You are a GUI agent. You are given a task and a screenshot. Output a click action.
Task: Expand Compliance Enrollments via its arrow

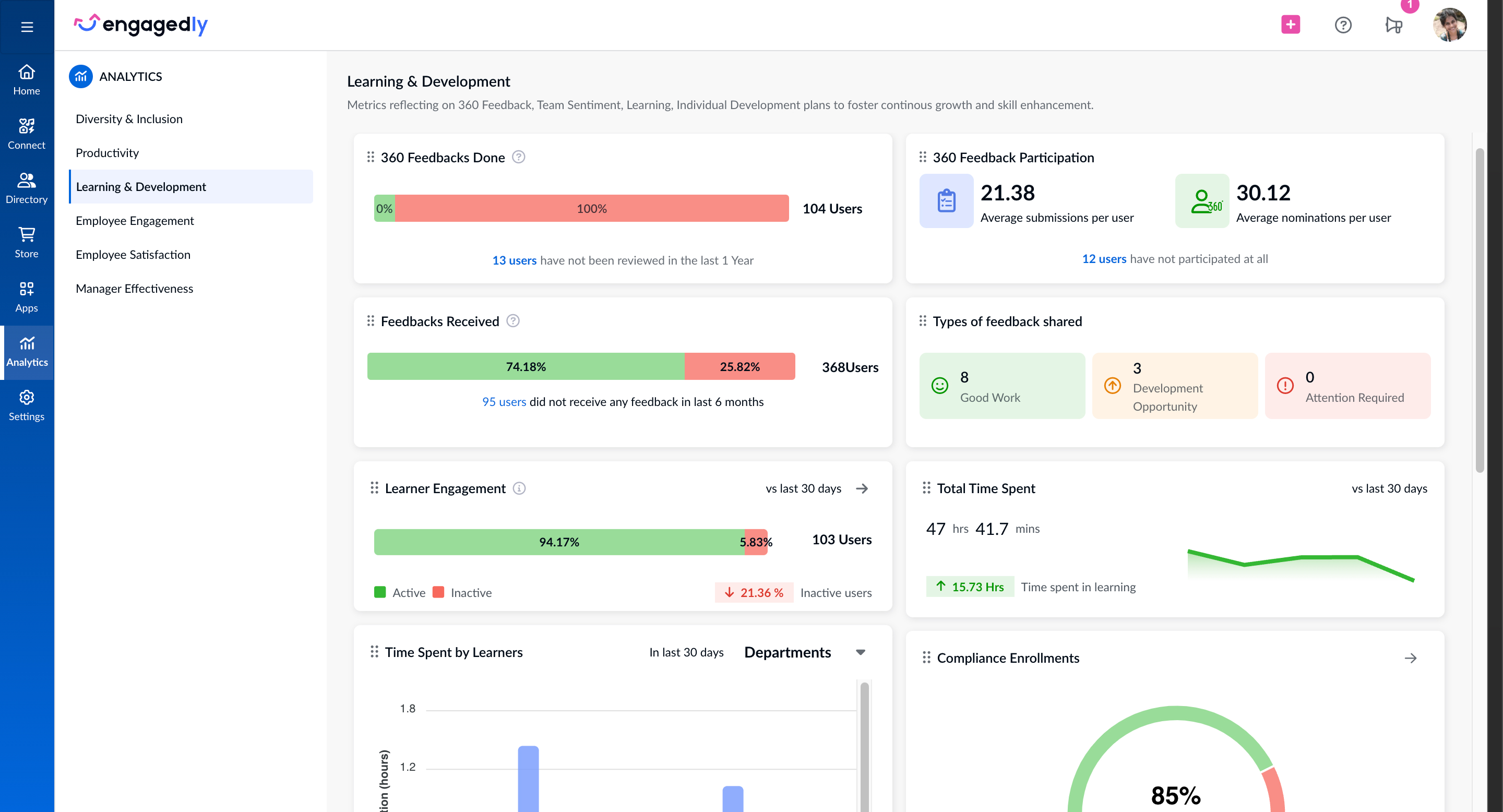(x=1411, y=658)
